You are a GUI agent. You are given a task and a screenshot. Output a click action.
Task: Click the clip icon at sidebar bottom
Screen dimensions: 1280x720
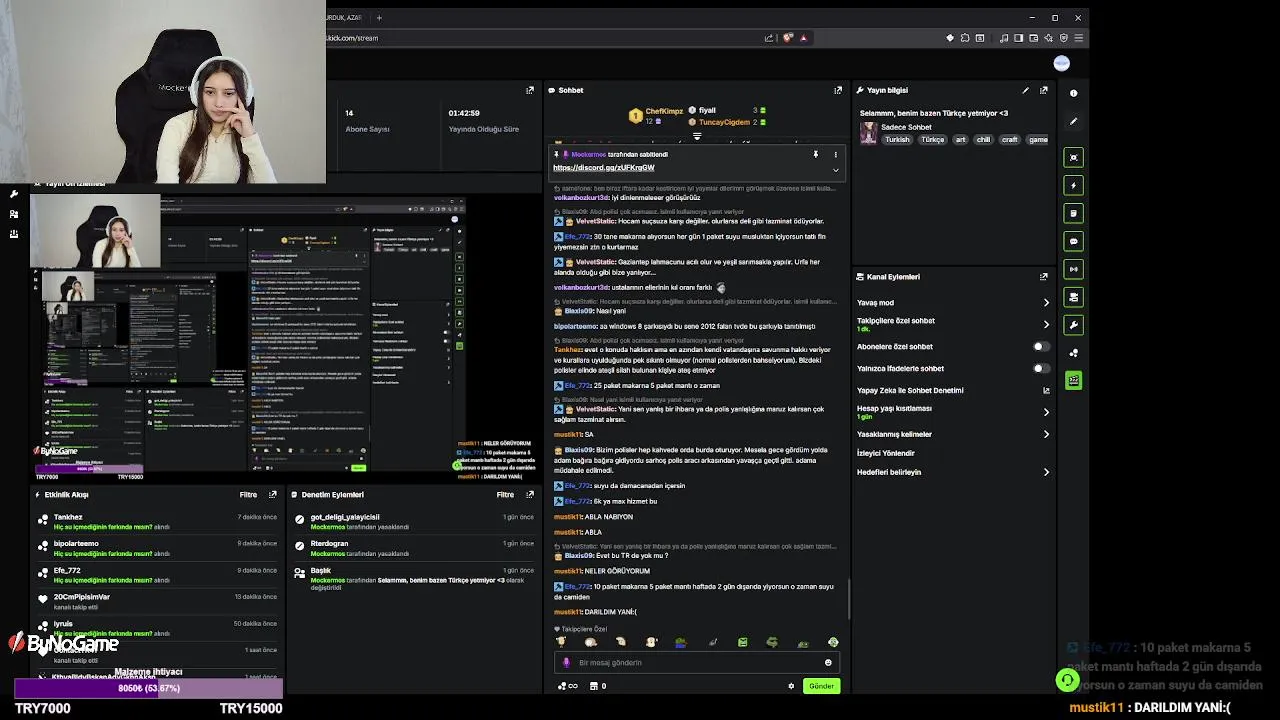tap(1073, 380)
